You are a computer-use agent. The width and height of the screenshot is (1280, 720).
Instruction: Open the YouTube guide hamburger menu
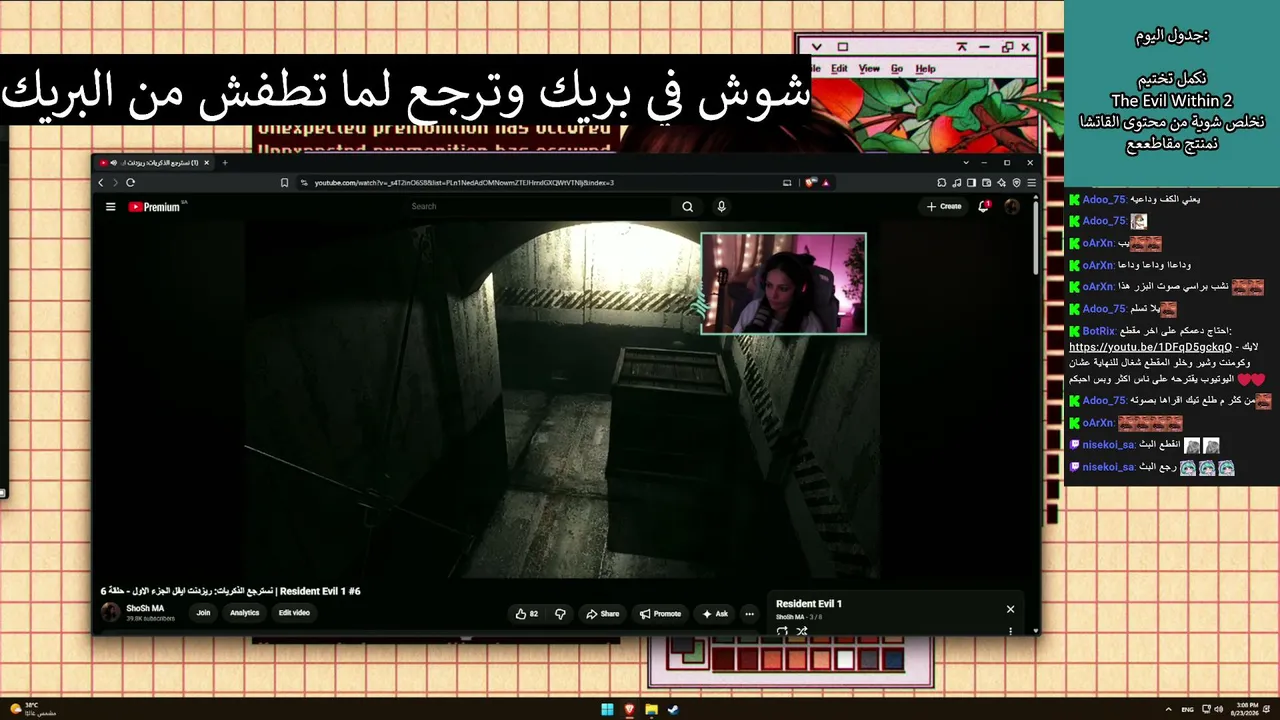pyautogui.click(x=111, y=207)
